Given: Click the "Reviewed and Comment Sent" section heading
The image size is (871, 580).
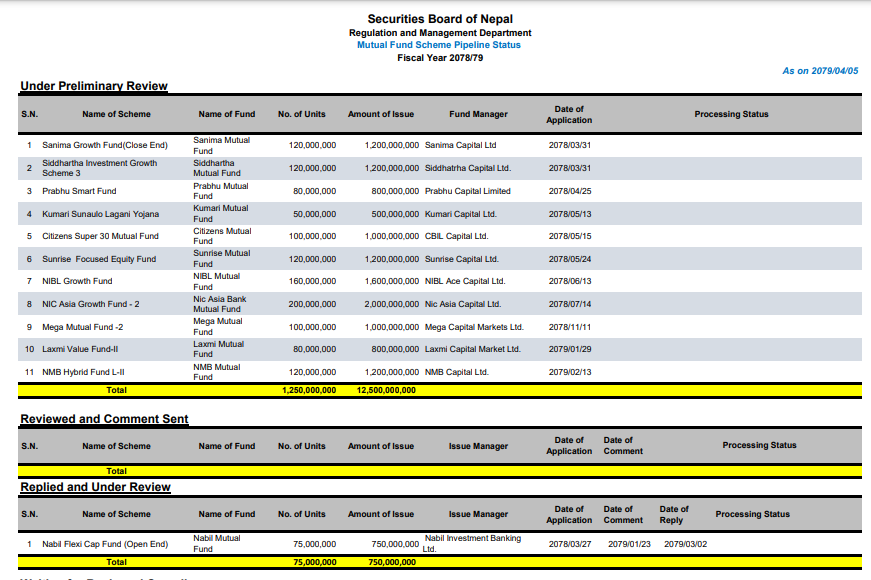Looking at the screenshot, I should pyautogui.click(x=104, y=419).
